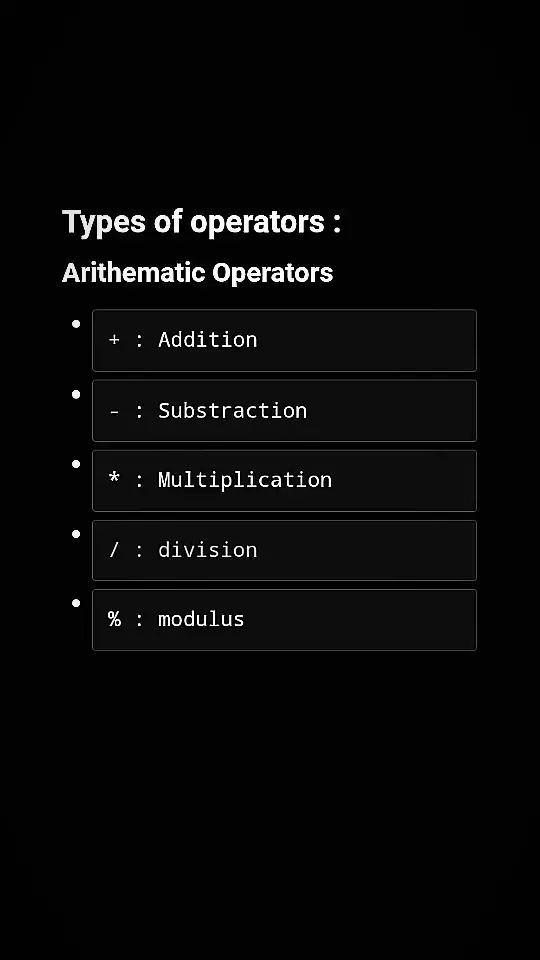This screenshot has height=960, width=540.
Task: Select the 'Arithematic Operators' subheading
Action: tap(197, 273)
